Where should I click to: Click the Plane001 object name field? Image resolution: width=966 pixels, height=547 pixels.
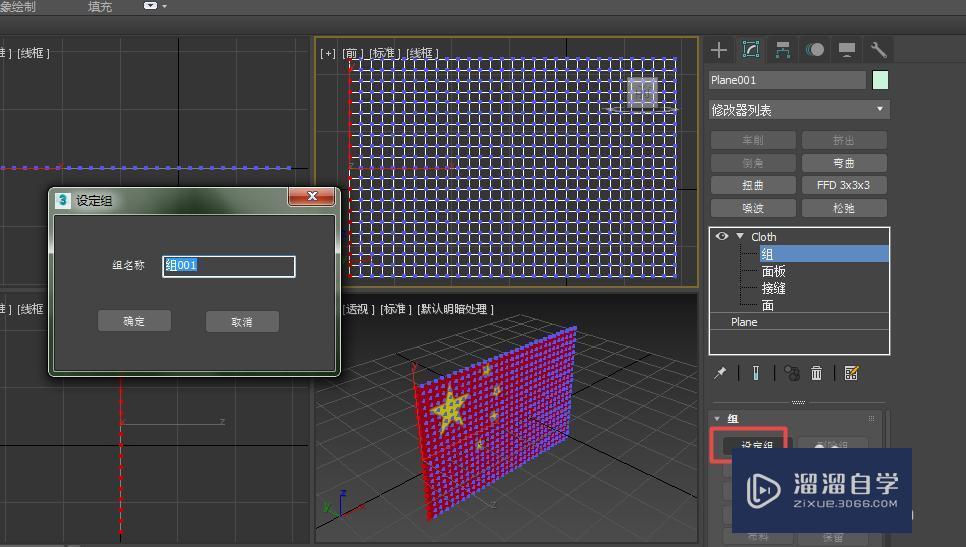coord(787,80)
